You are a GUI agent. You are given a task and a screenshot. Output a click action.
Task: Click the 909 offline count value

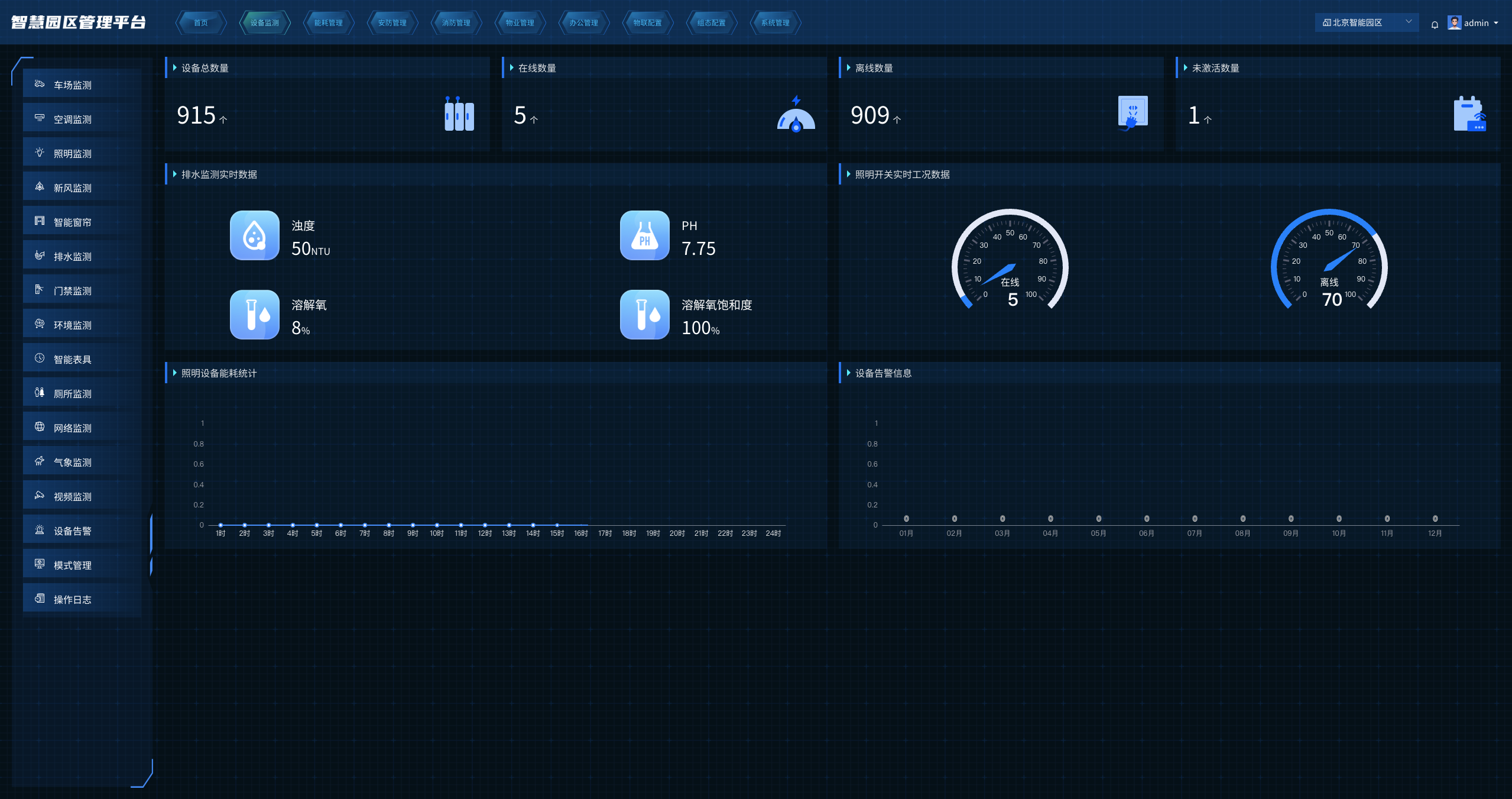click(x=870, y=115)
